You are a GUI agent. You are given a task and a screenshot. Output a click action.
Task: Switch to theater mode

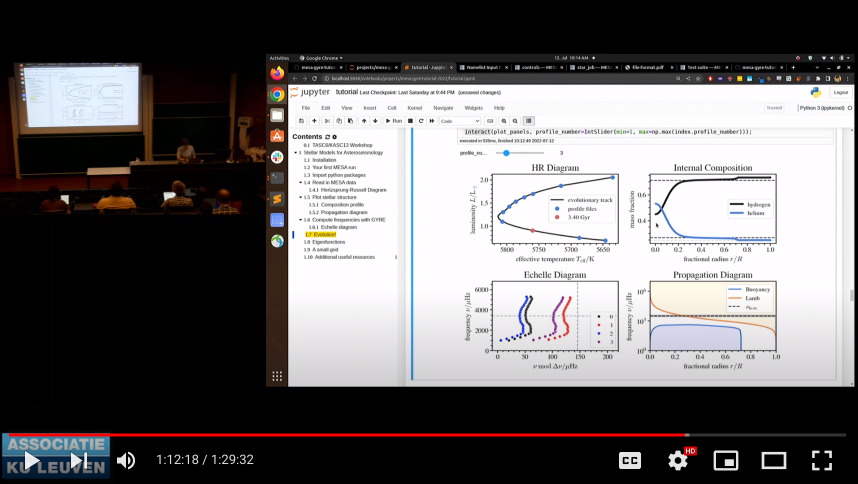[x=774, y=460]
